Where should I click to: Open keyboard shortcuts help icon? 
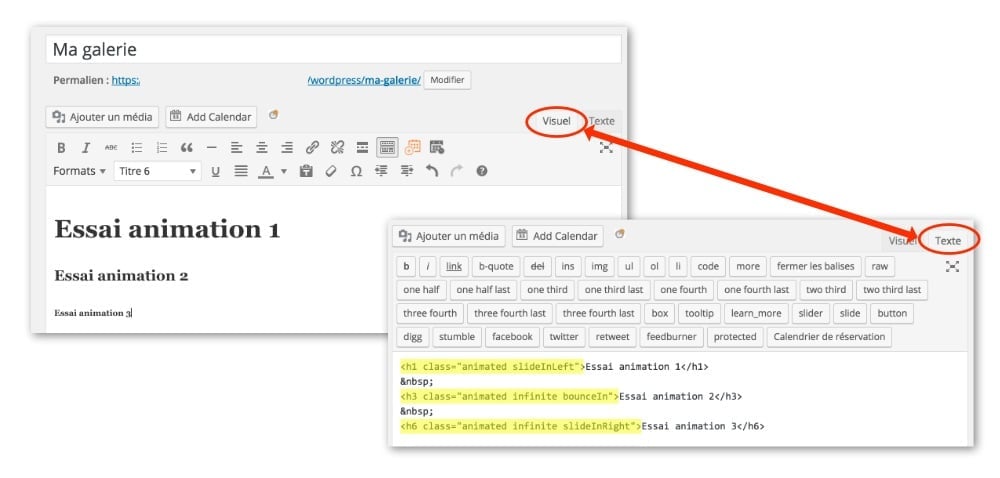point(482,171)
